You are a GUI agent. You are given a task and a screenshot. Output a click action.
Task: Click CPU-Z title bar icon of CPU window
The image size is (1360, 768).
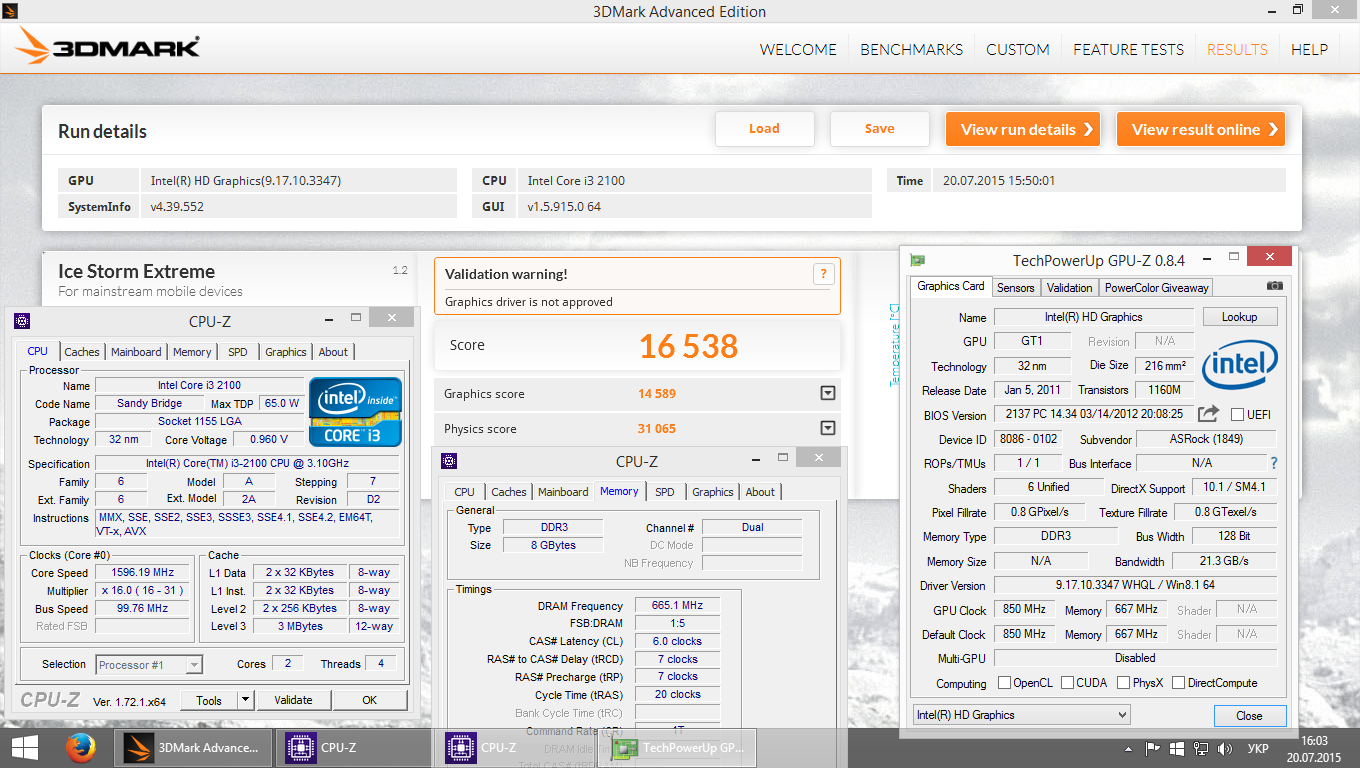point(22,321)
